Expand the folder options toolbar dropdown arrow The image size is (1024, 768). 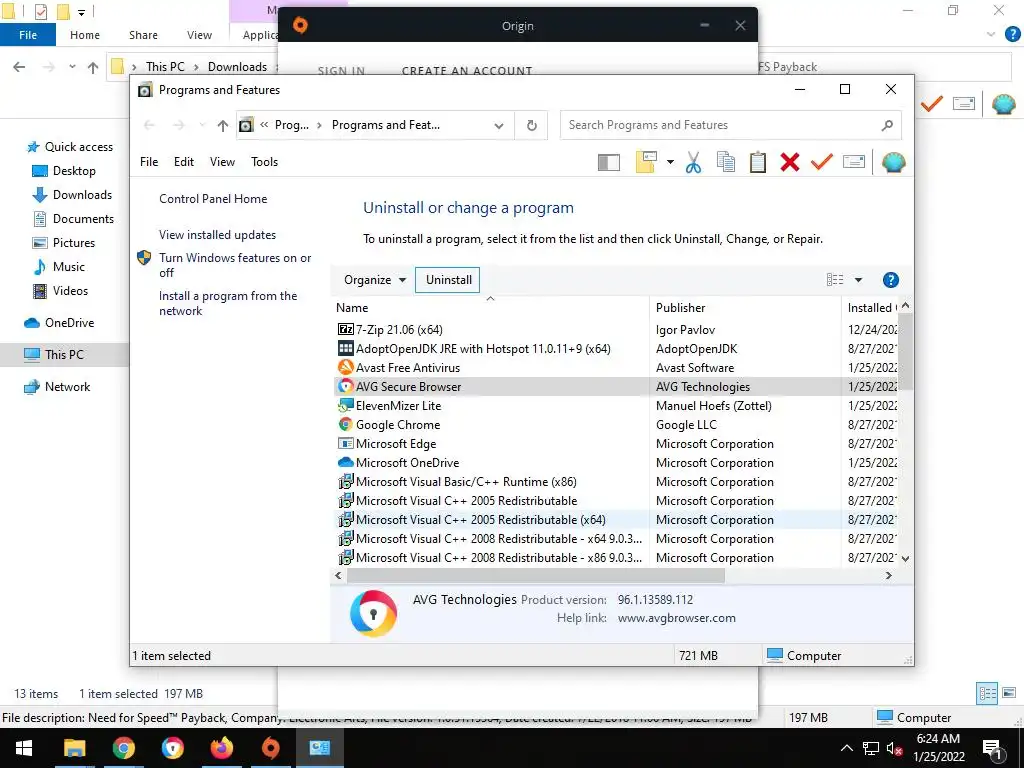pos(670,162)
